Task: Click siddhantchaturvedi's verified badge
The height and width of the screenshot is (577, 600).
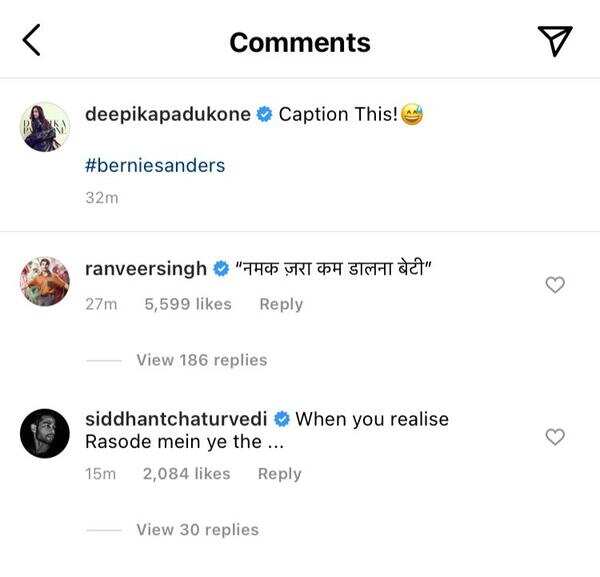Action: point(282,419)
